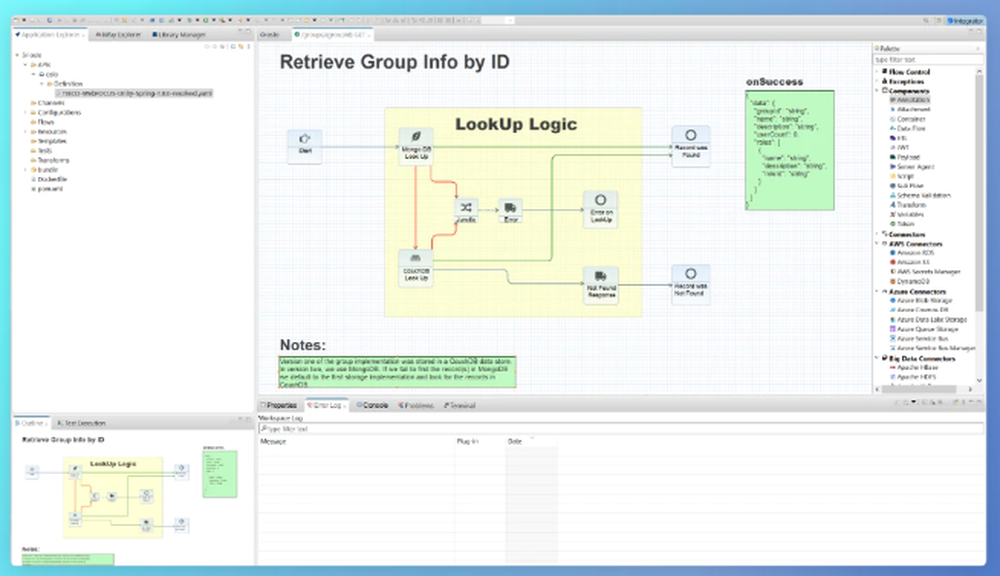Pick Transform component from the palette
This screenshot has height=576, width=1000.
coord(908,205)
